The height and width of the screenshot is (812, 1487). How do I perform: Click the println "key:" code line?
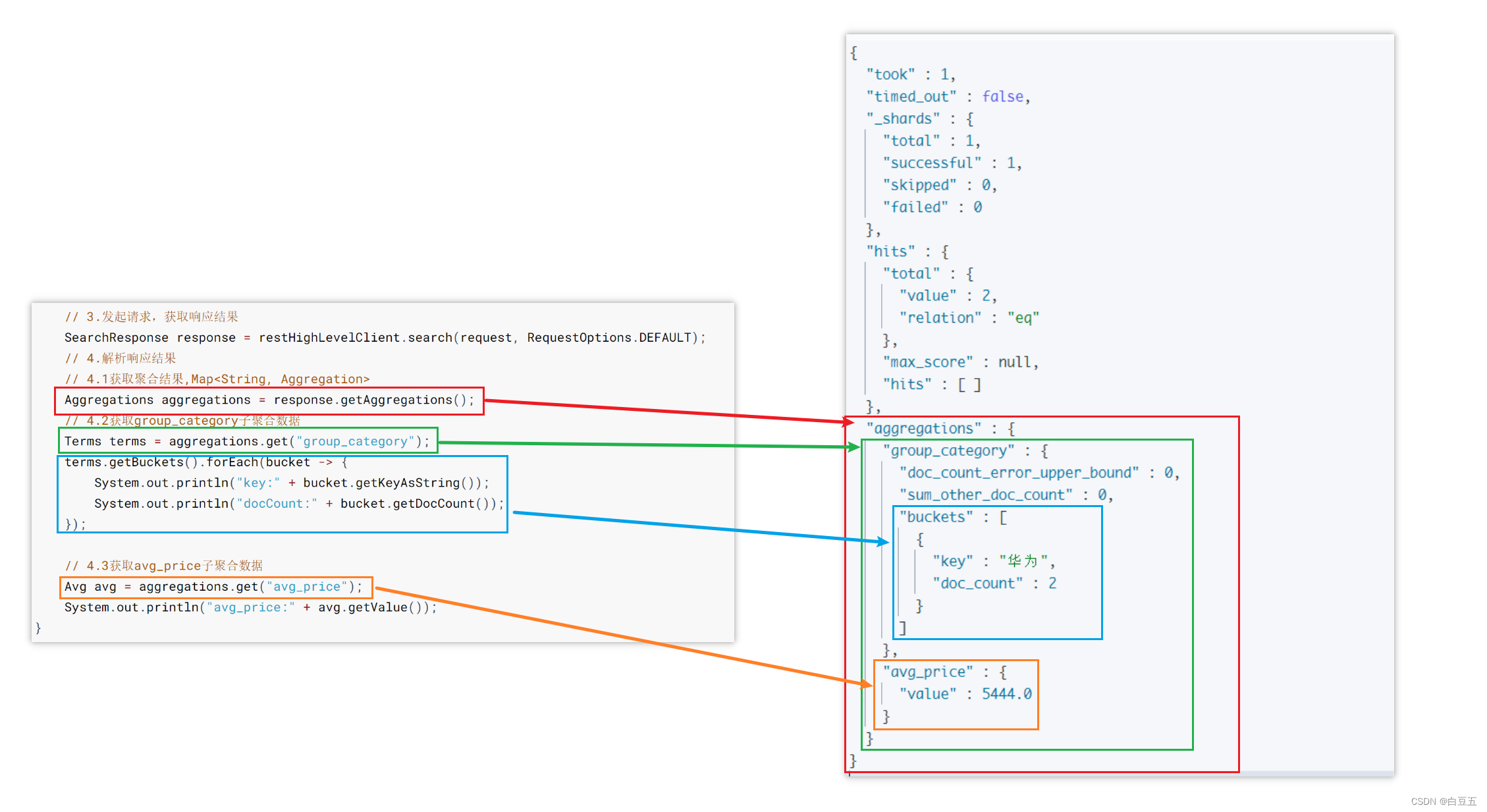(292, 483)
